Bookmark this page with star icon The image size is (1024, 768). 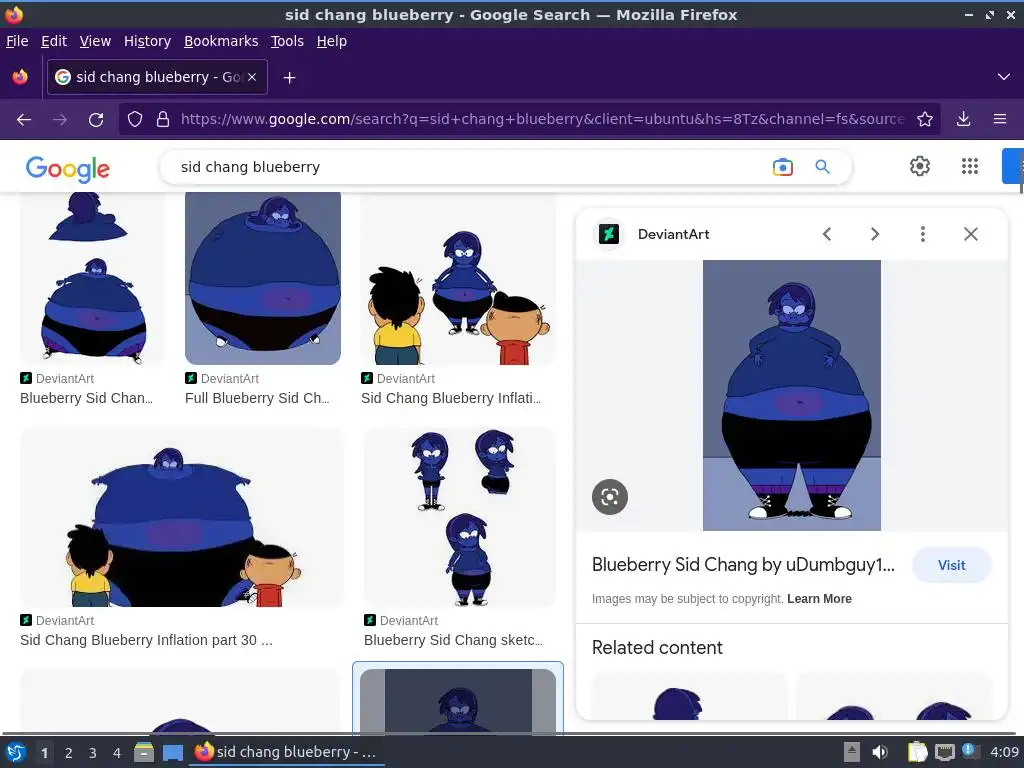tap(925, 119)
